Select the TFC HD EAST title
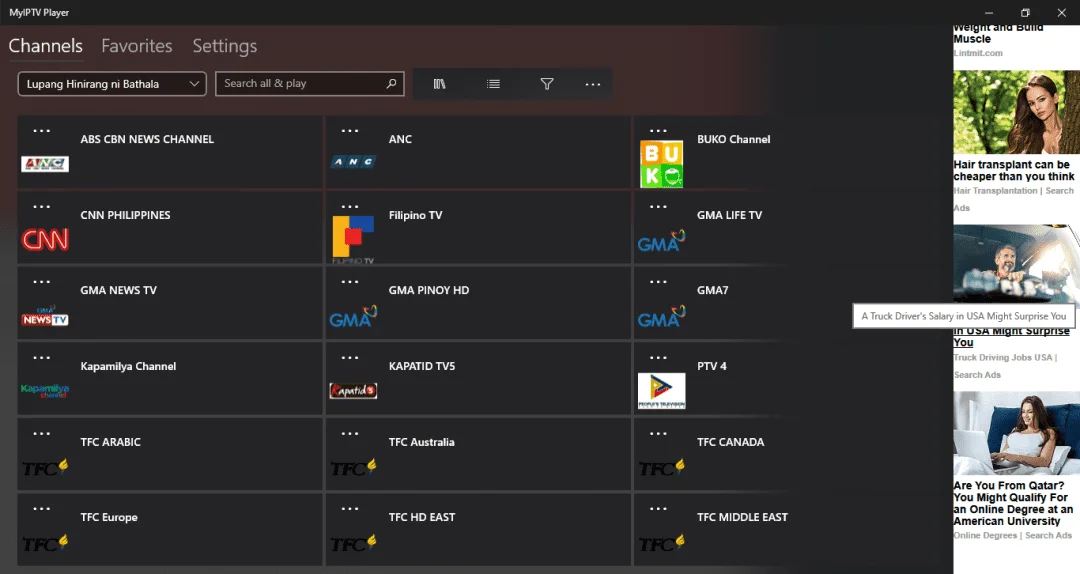Screen dimensions: 1080x574 [422, 517]
